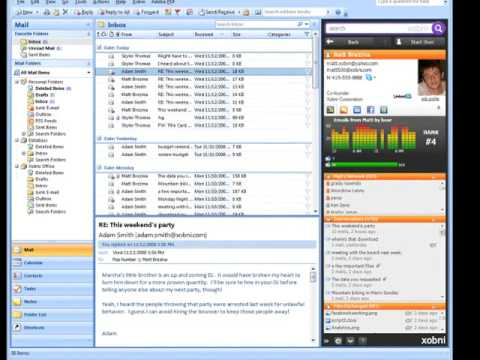The width and height of the screenshot is (480, 360).
Task: Open the Edit menu
Action: point(35,2)
